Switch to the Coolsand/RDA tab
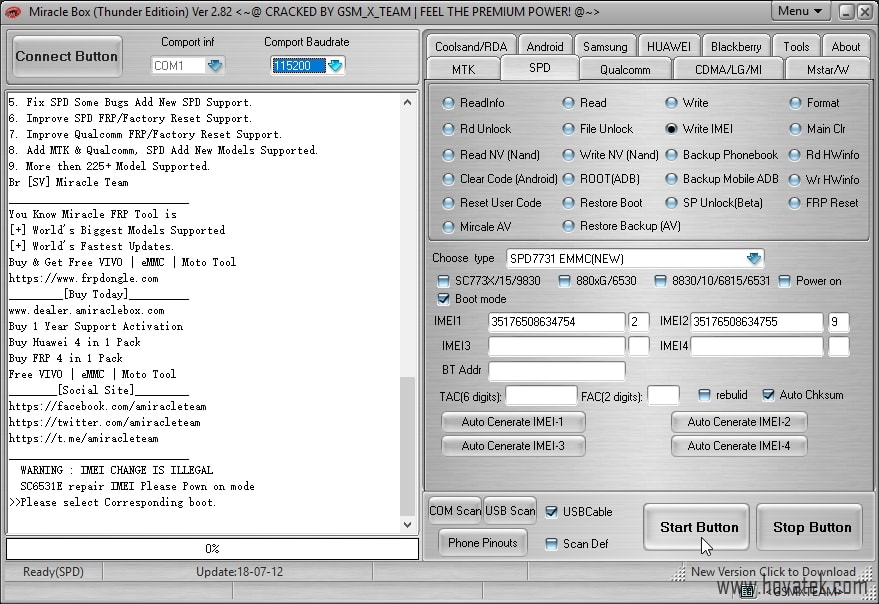The height and width of the screenshot is (604, 879). pos(470,47)
